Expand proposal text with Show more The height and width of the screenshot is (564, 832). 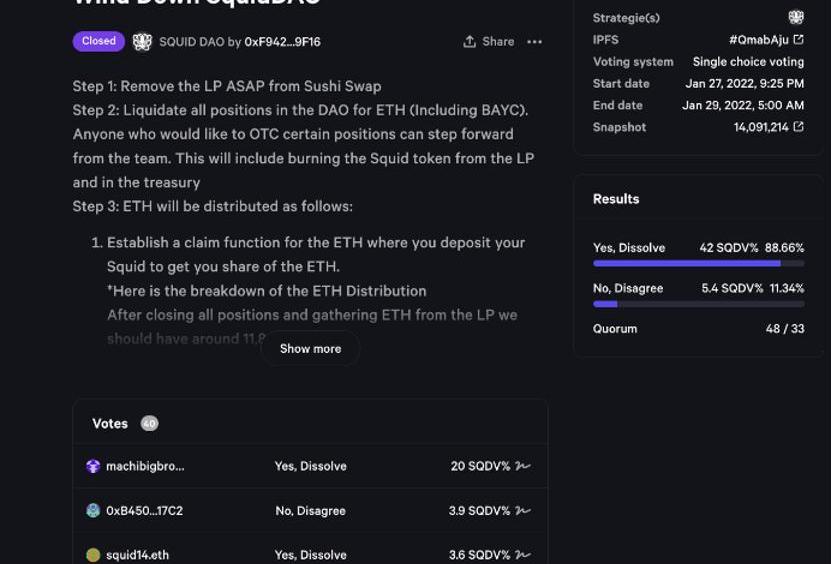(x=310, y=349)
